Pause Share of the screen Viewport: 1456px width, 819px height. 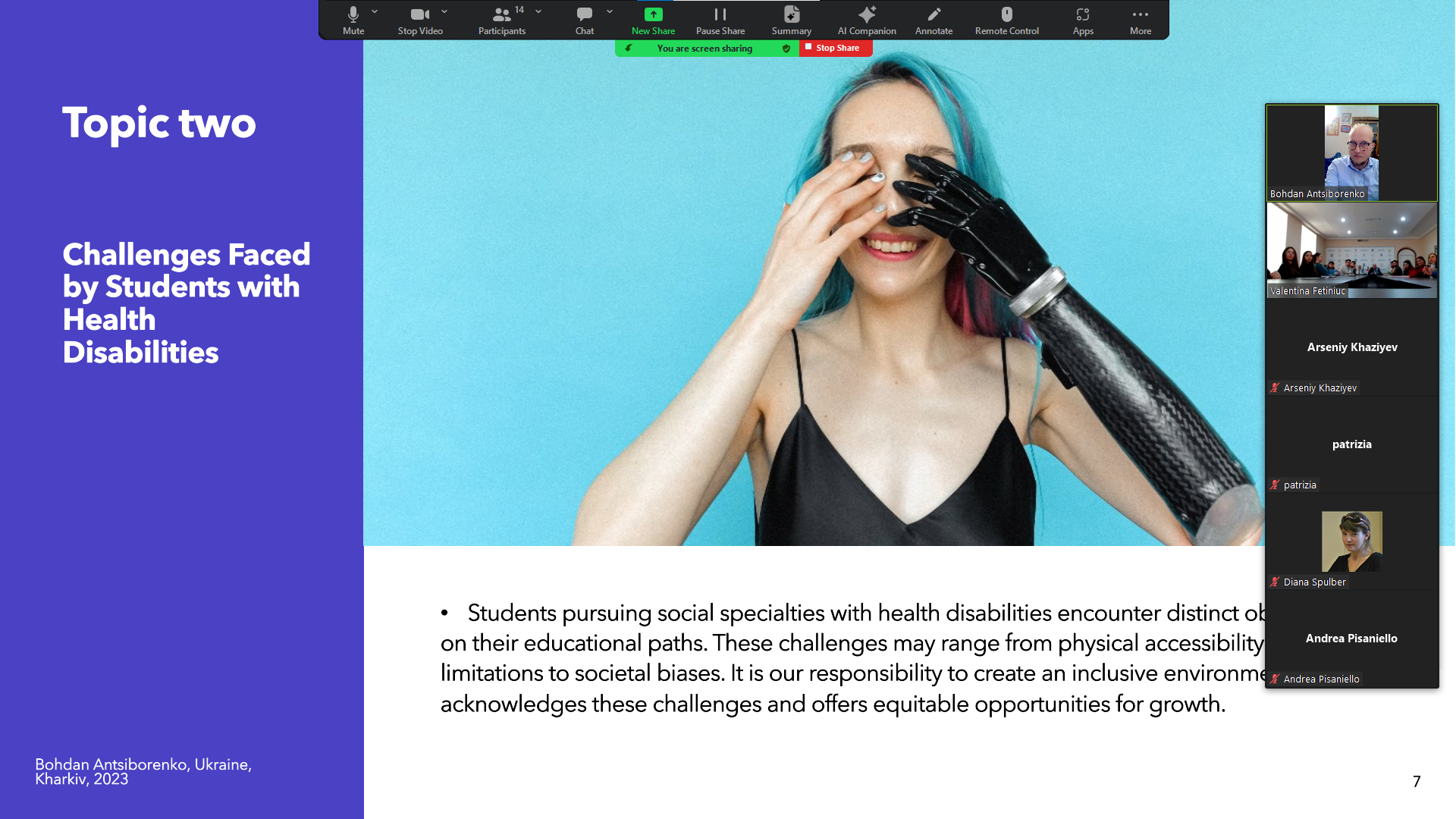(720, 20)
